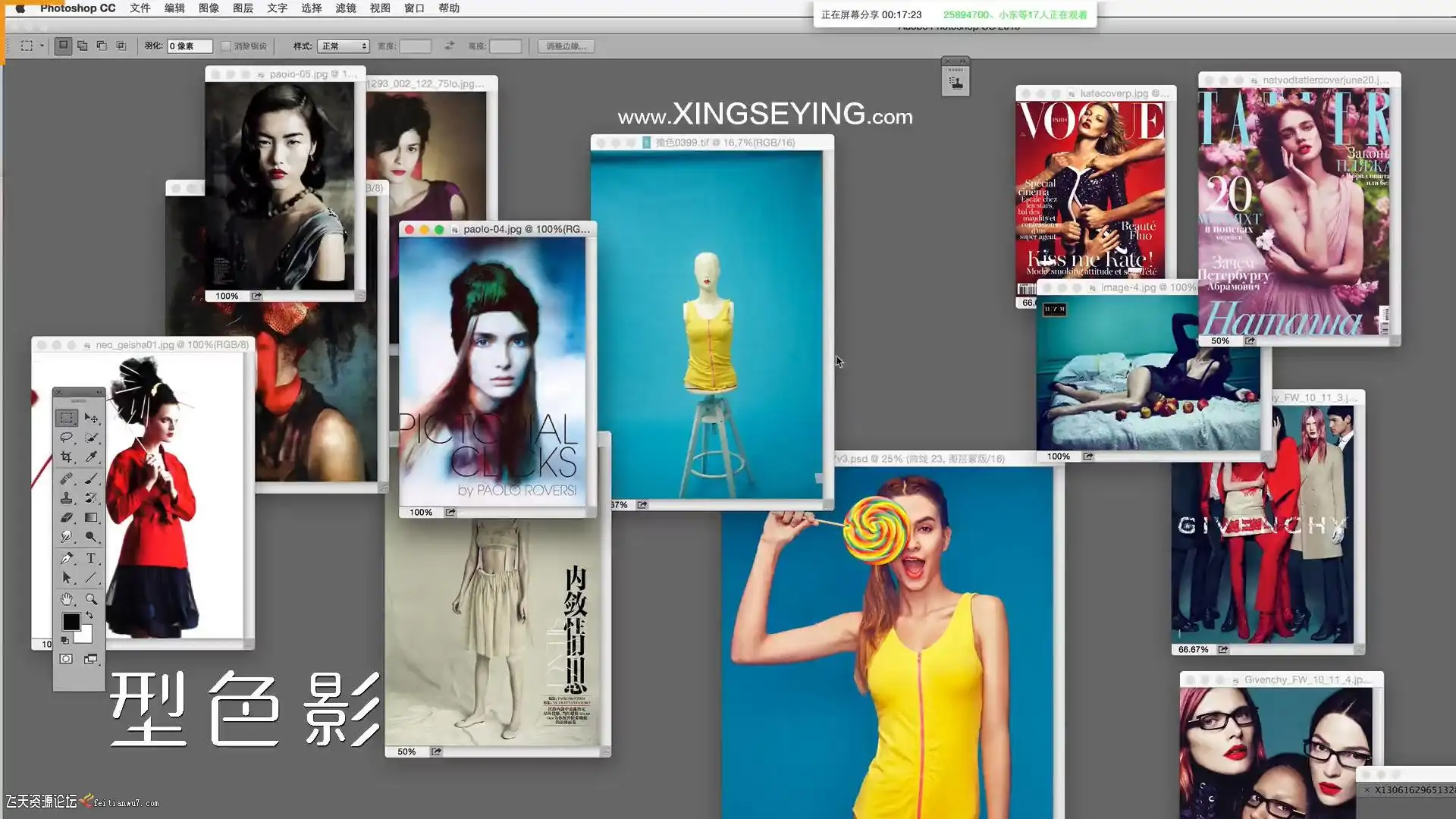This screenshot has height=819, width=1456.
Task: Open the 图层 menu
Action: (243, 8)
